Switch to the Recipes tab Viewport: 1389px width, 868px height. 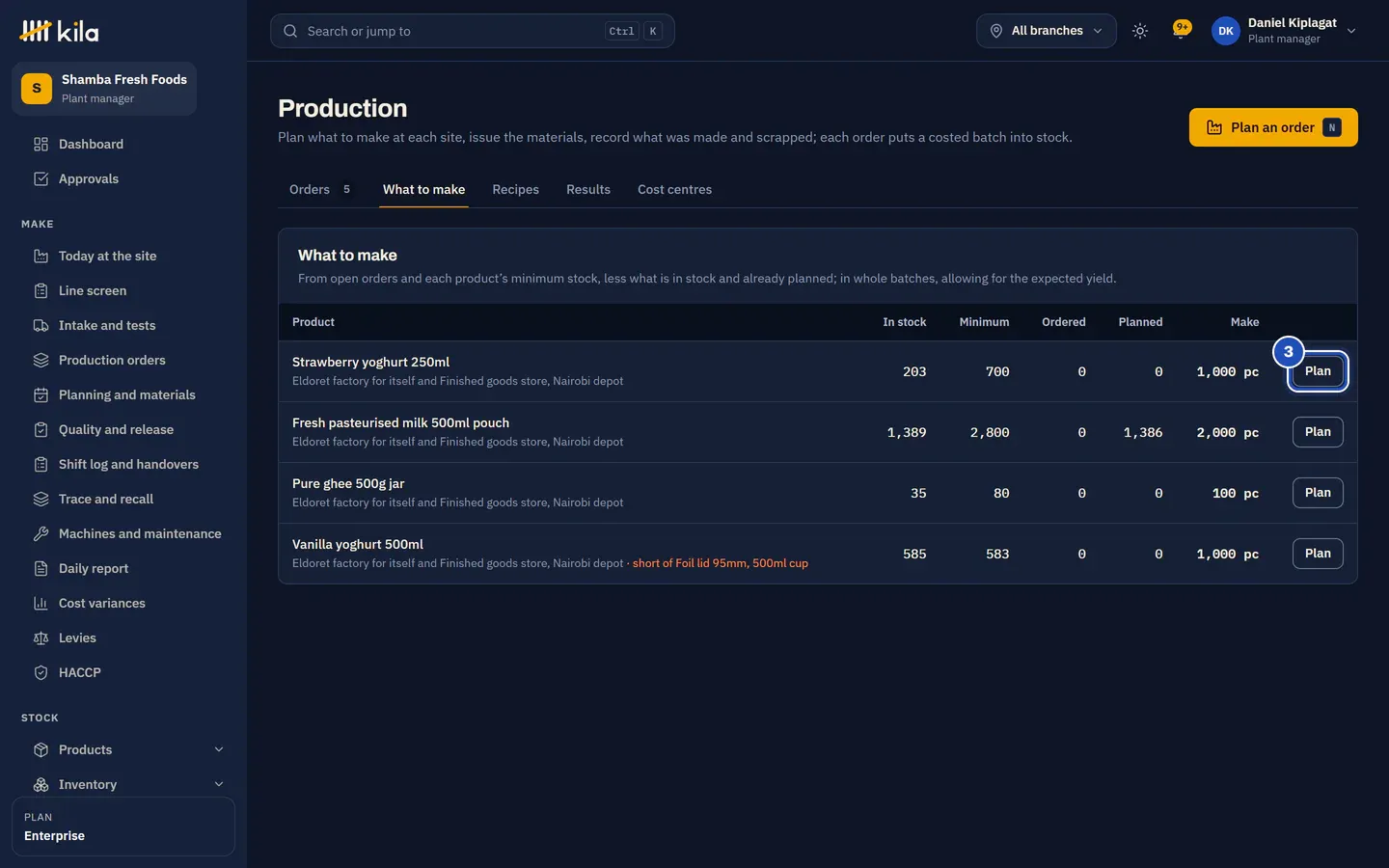pyautogui.click(x=516, y=190)
